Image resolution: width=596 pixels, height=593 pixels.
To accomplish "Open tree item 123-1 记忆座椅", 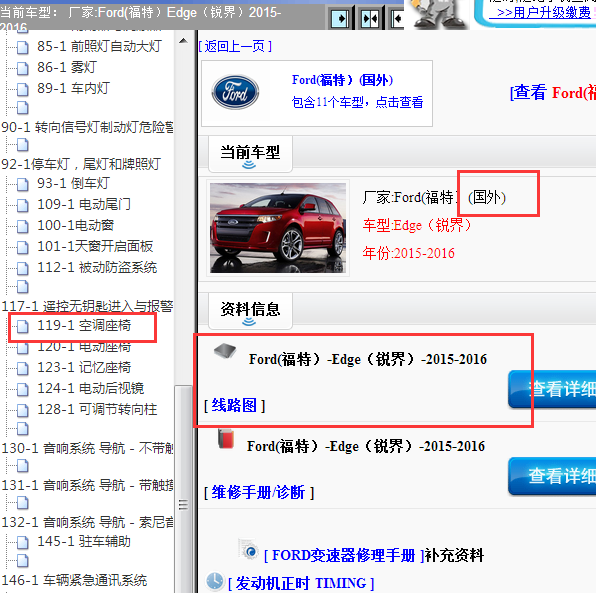I will [x=84, y=367].
